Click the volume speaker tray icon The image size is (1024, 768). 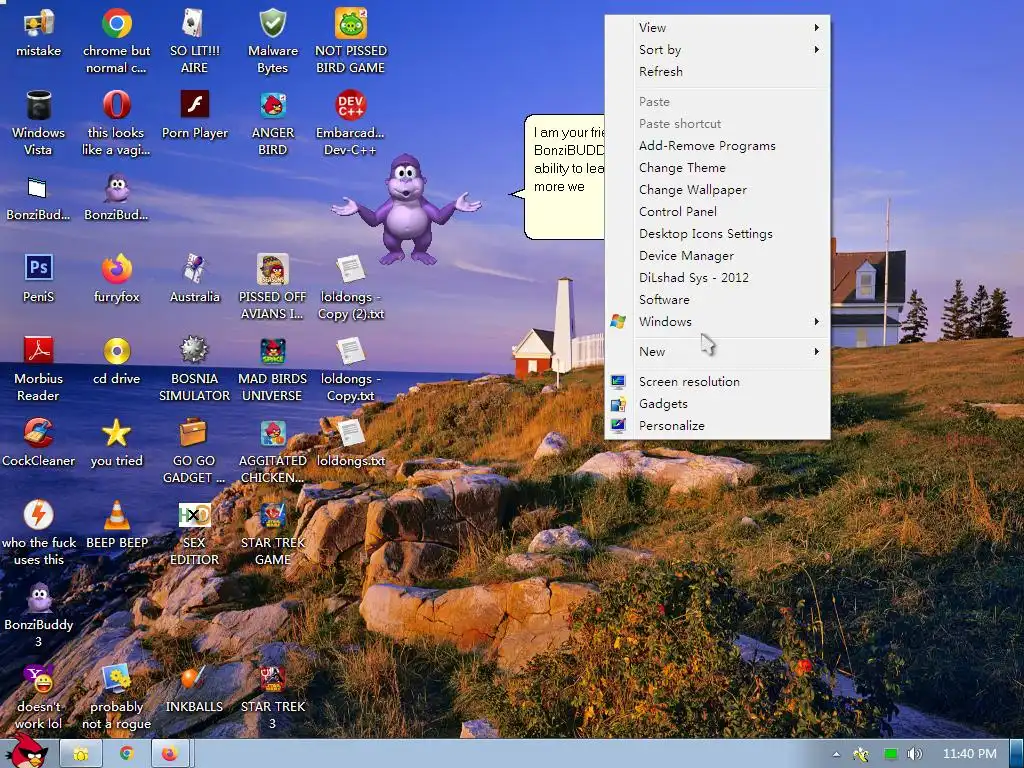click(914, 754)
